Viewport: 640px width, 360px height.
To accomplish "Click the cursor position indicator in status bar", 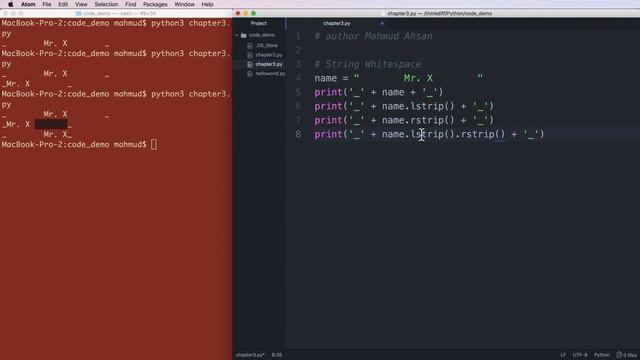I will pos(277,355).
